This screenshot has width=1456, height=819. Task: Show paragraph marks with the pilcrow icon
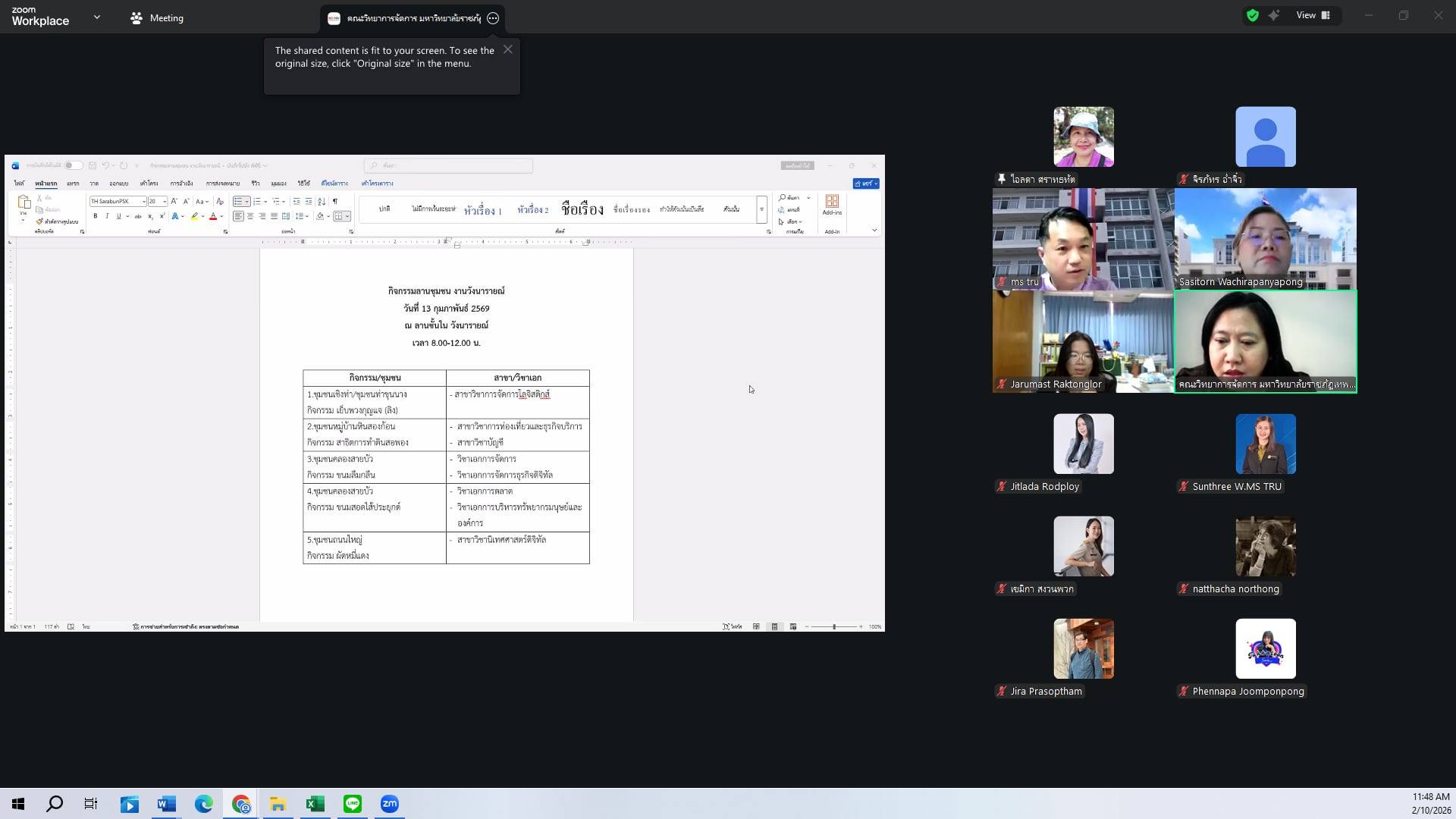[x=334, y=201]
